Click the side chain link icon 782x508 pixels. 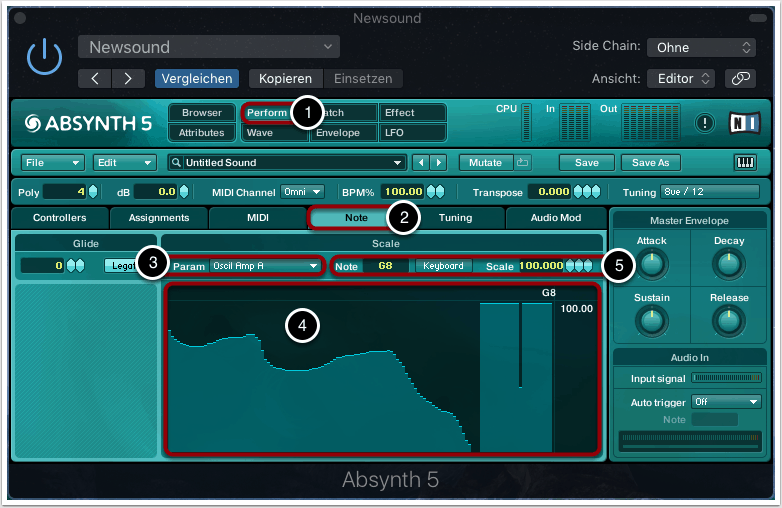click(x=740, y=78)
